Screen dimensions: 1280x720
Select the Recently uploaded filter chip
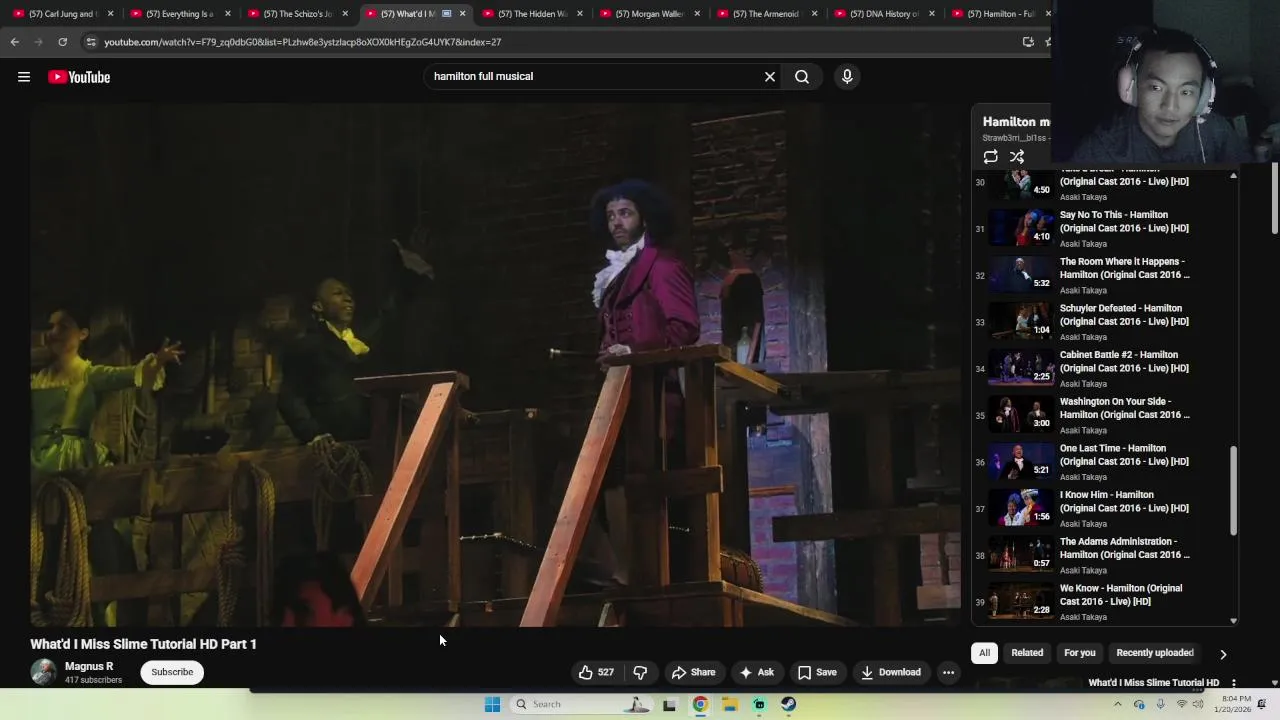1155,653
